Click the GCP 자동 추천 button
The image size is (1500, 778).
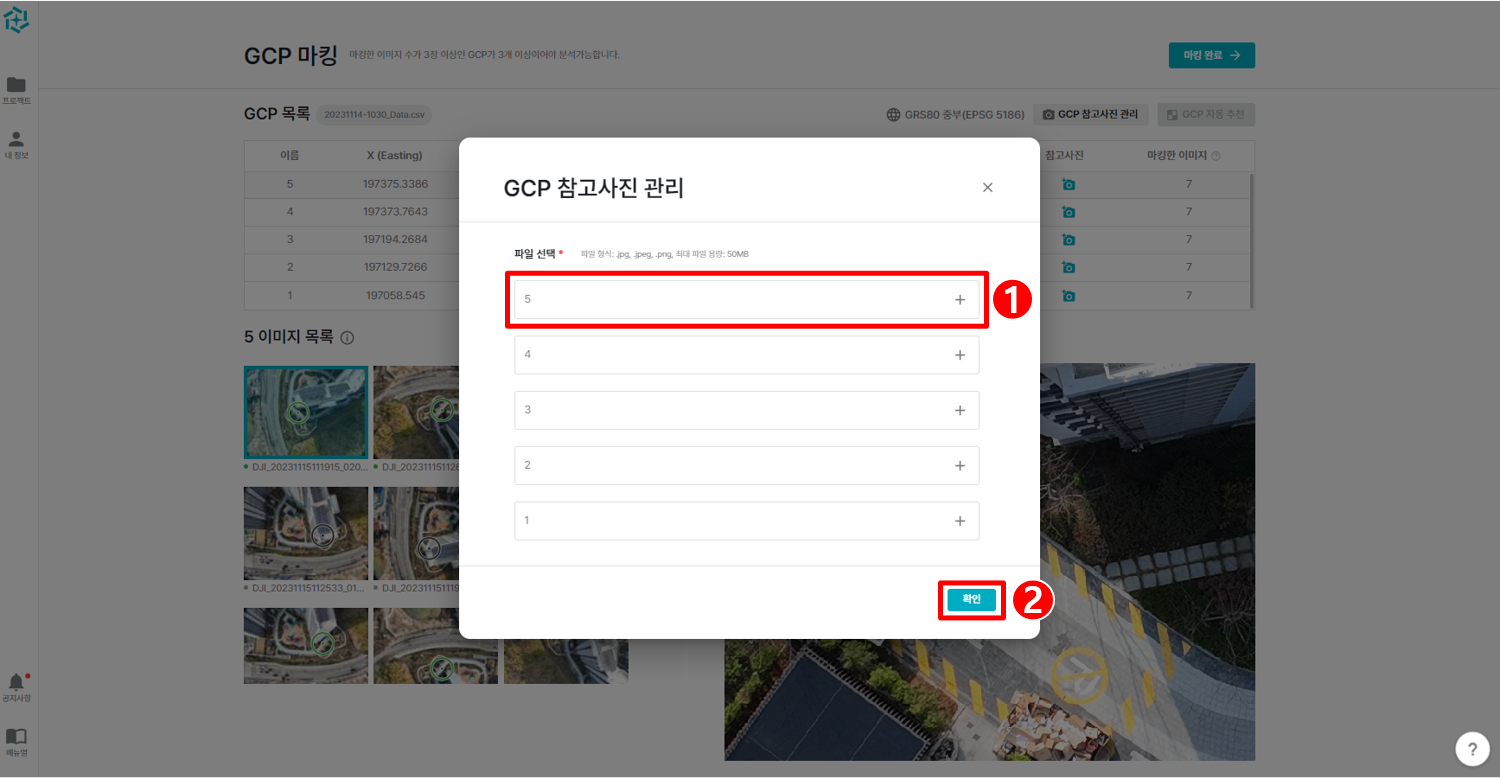pyautogui.click(x=1206, y=114)
